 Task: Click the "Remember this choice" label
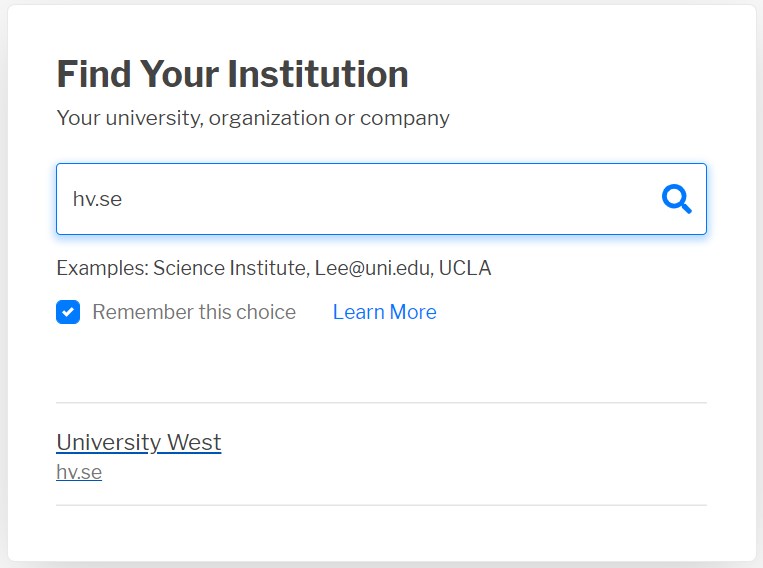[x=194, y=312]
